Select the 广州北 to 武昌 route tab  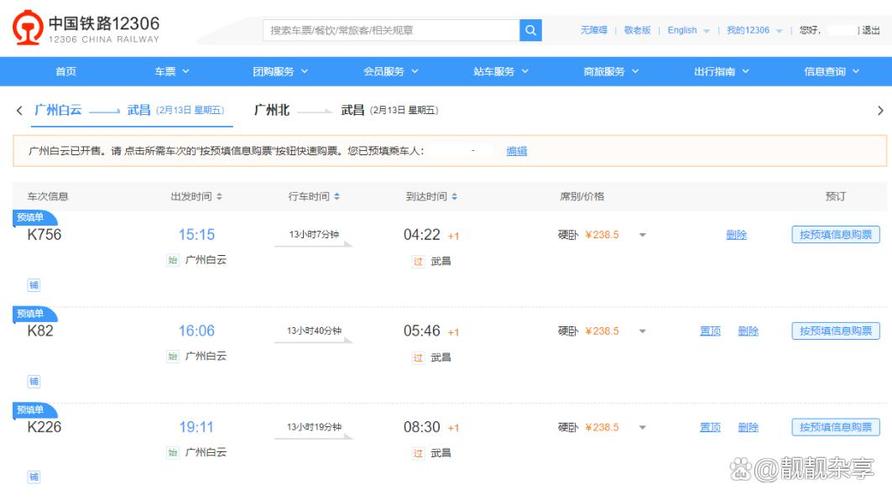[x=346, y=110]
